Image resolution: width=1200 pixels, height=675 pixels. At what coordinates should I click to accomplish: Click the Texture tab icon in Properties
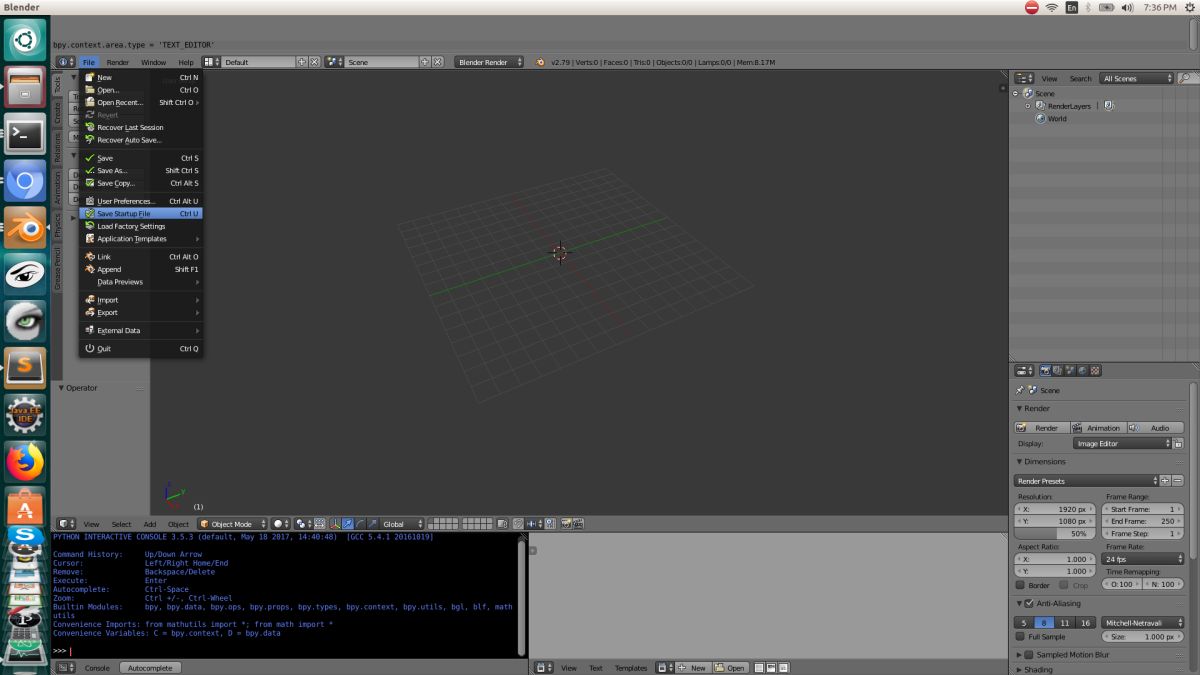pyautogui.click(x=1095, y=371)
